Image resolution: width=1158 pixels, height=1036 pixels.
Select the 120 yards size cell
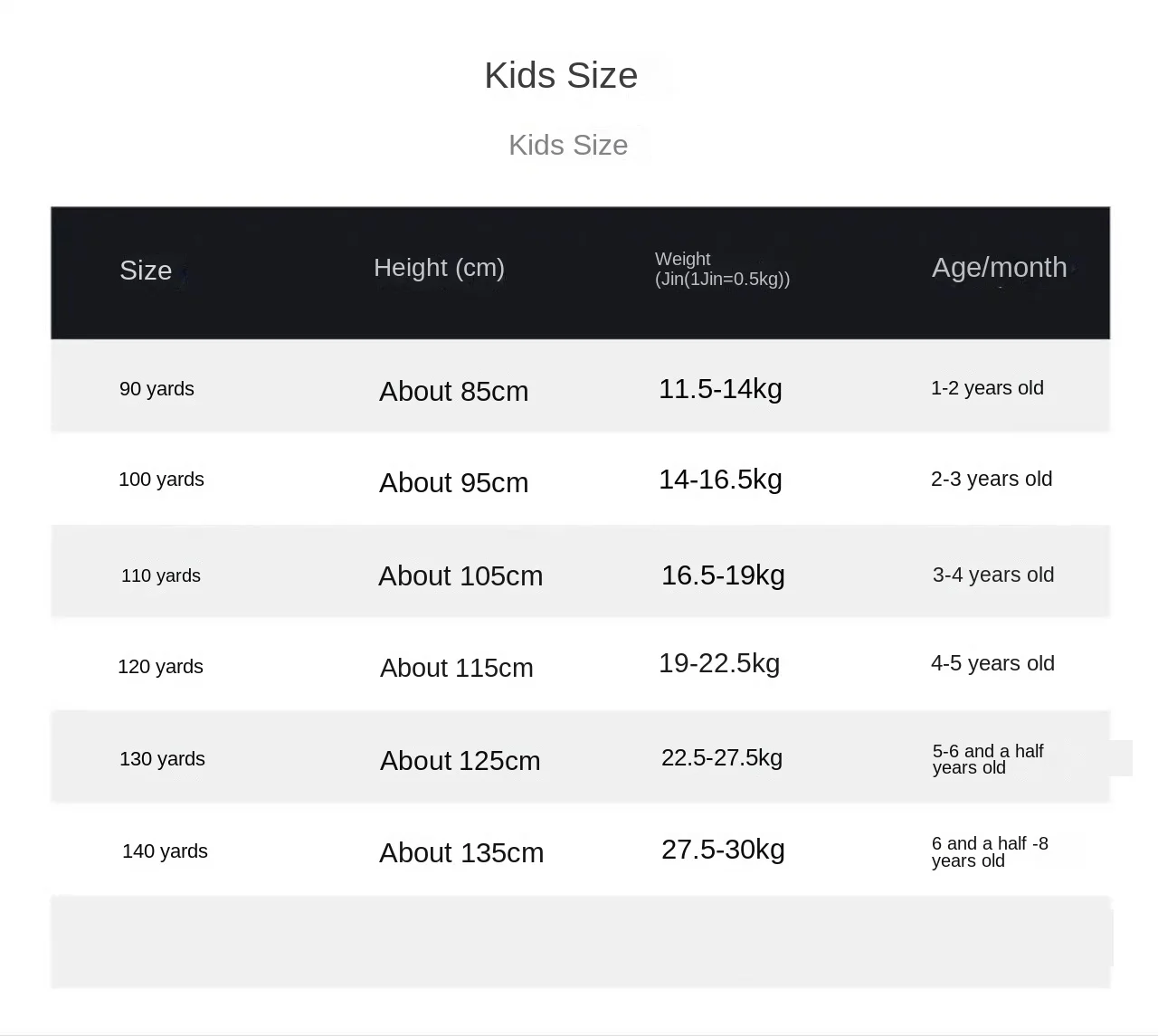click(160, 667)
